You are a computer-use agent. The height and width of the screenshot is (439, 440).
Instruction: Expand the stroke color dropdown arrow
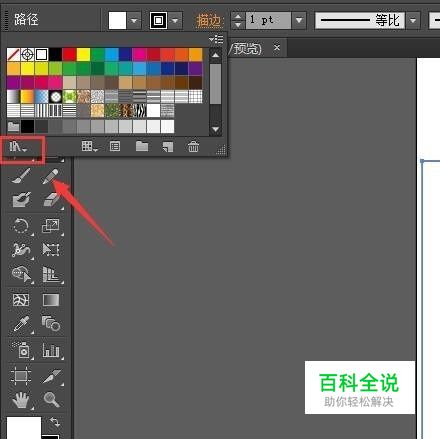click(175, 21)
